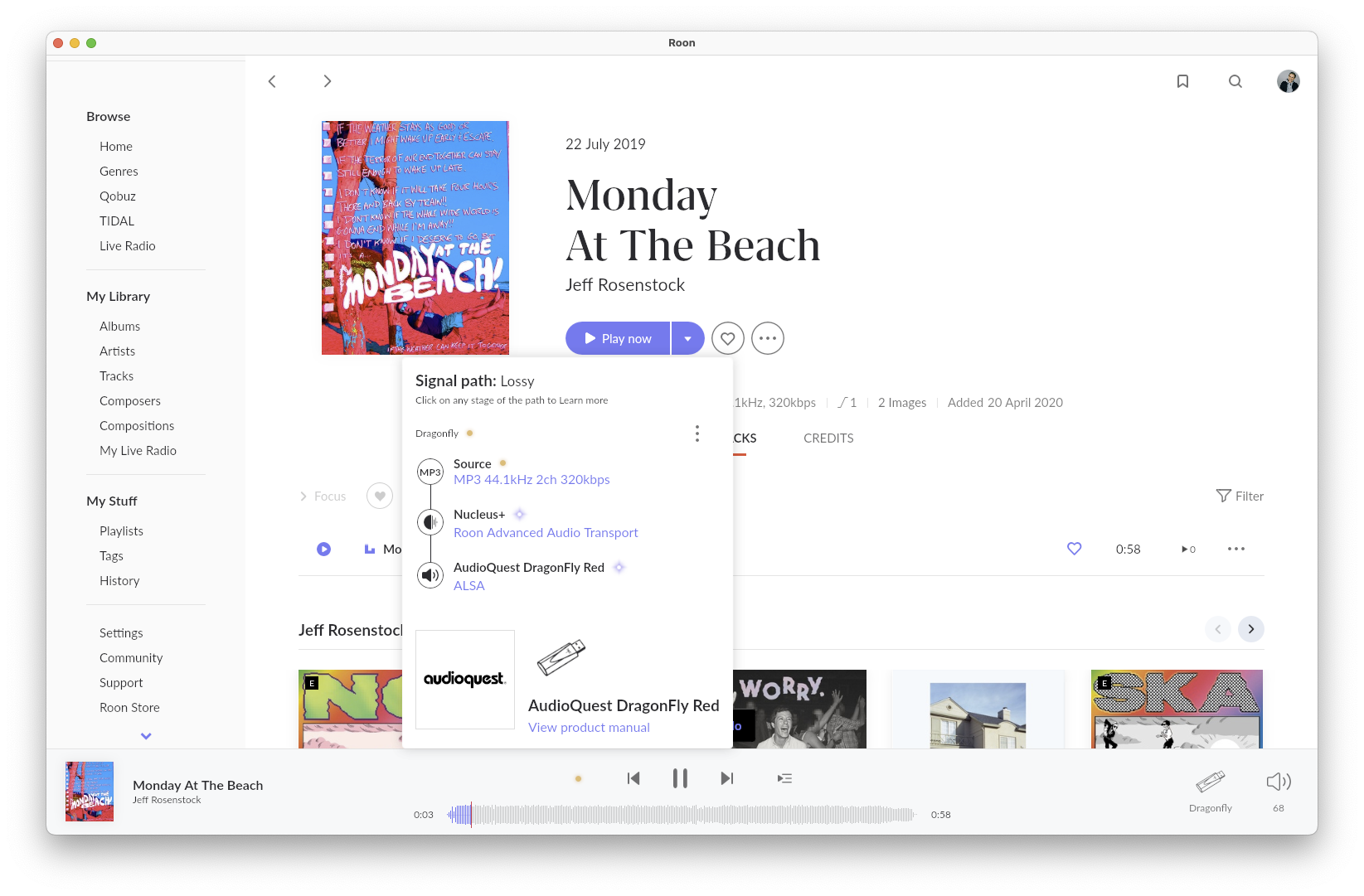Open Roon Advanced Audio Transport link
The width and height of the screenshot is (1364, 896).
point(546,533)
